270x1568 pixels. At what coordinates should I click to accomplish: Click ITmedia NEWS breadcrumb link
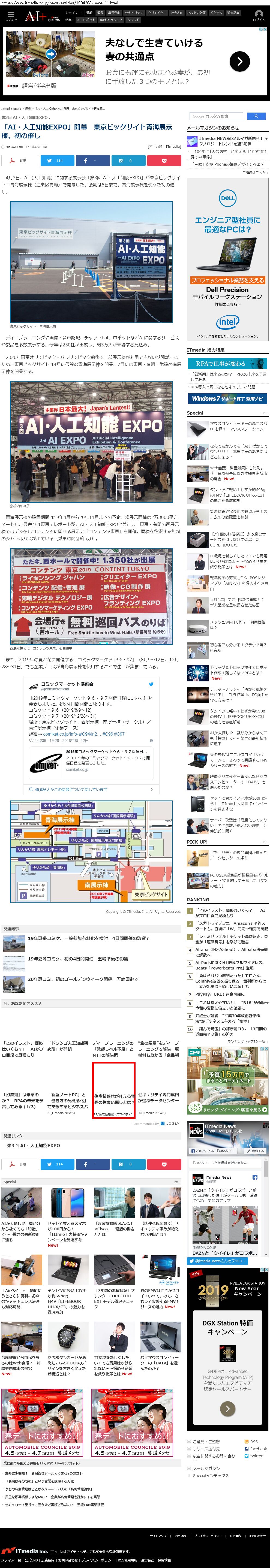click(x=11, y=108)
